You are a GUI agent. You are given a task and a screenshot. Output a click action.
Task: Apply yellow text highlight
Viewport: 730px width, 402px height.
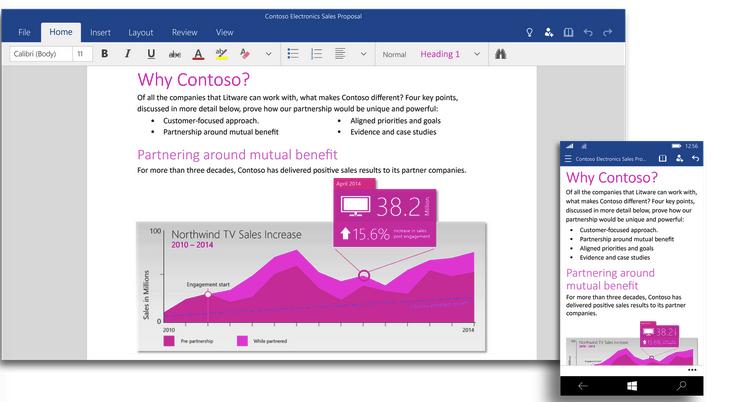click(x=222, y=55)
